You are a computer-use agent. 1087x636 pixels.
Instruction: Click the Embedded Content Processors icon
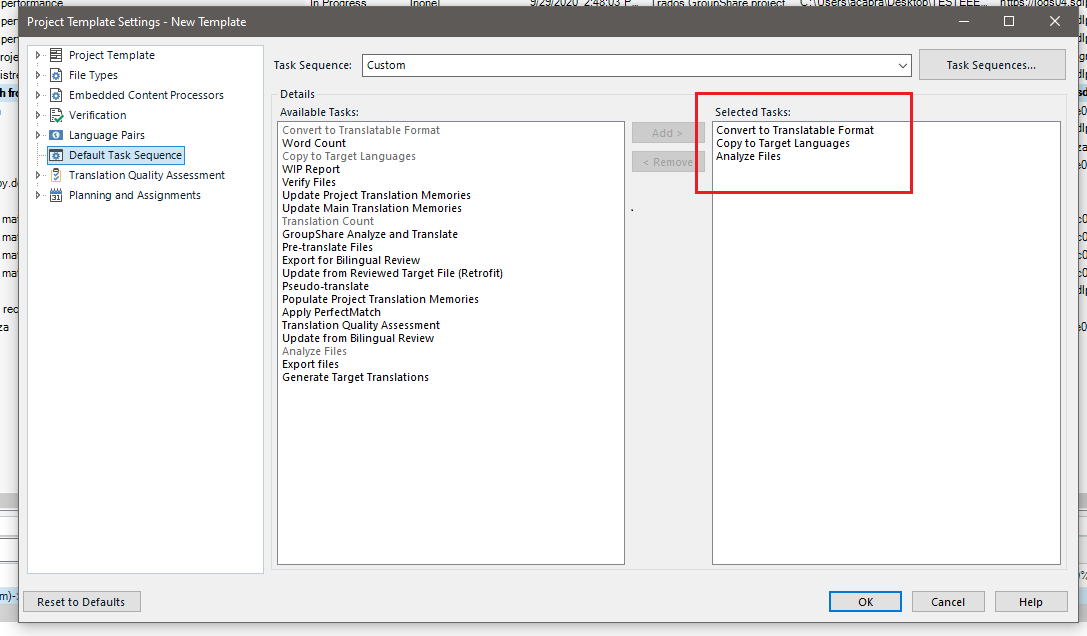coord(56,95)
